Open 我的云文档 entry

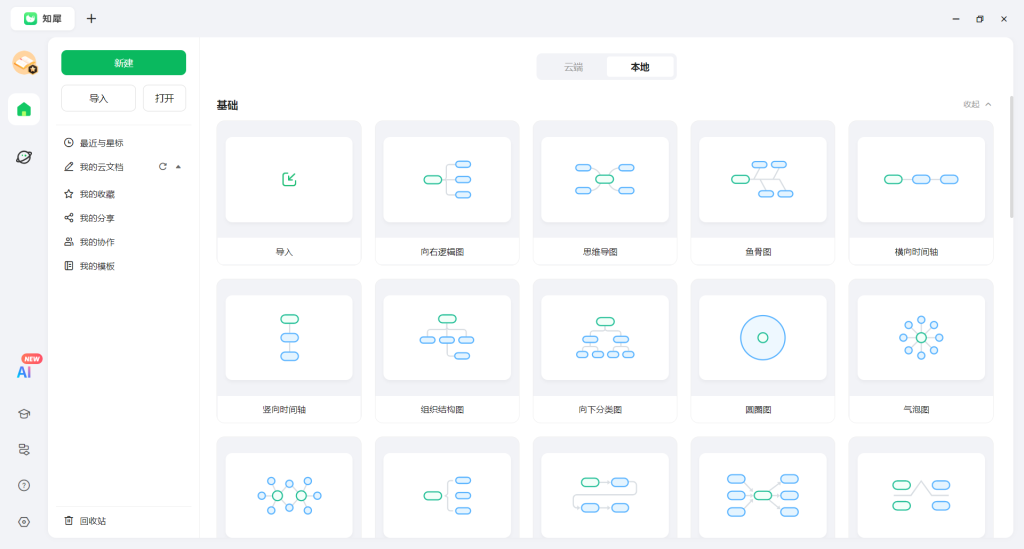(x=102, y=167)
